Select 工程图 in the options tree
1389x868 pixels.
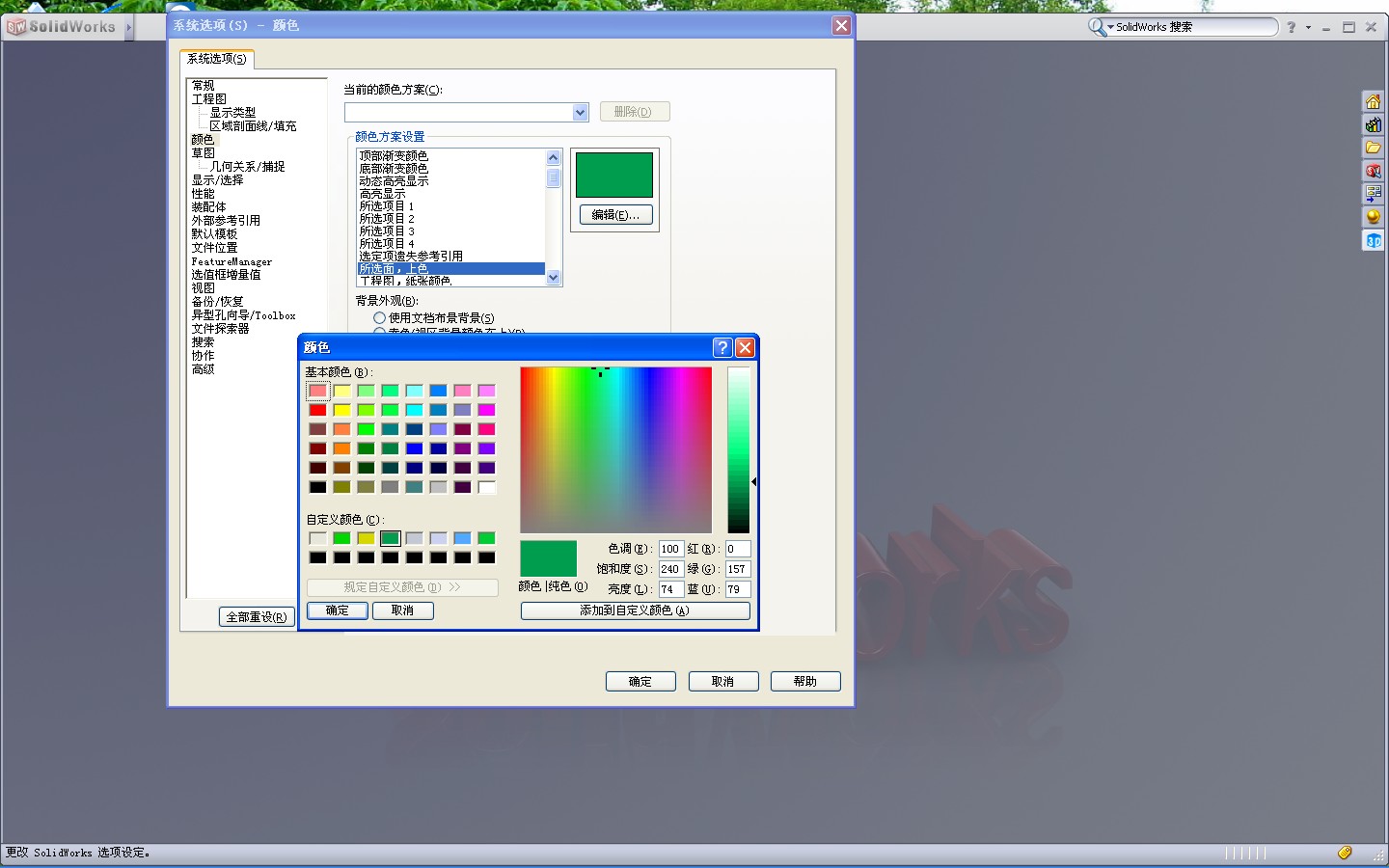(209, 99)
